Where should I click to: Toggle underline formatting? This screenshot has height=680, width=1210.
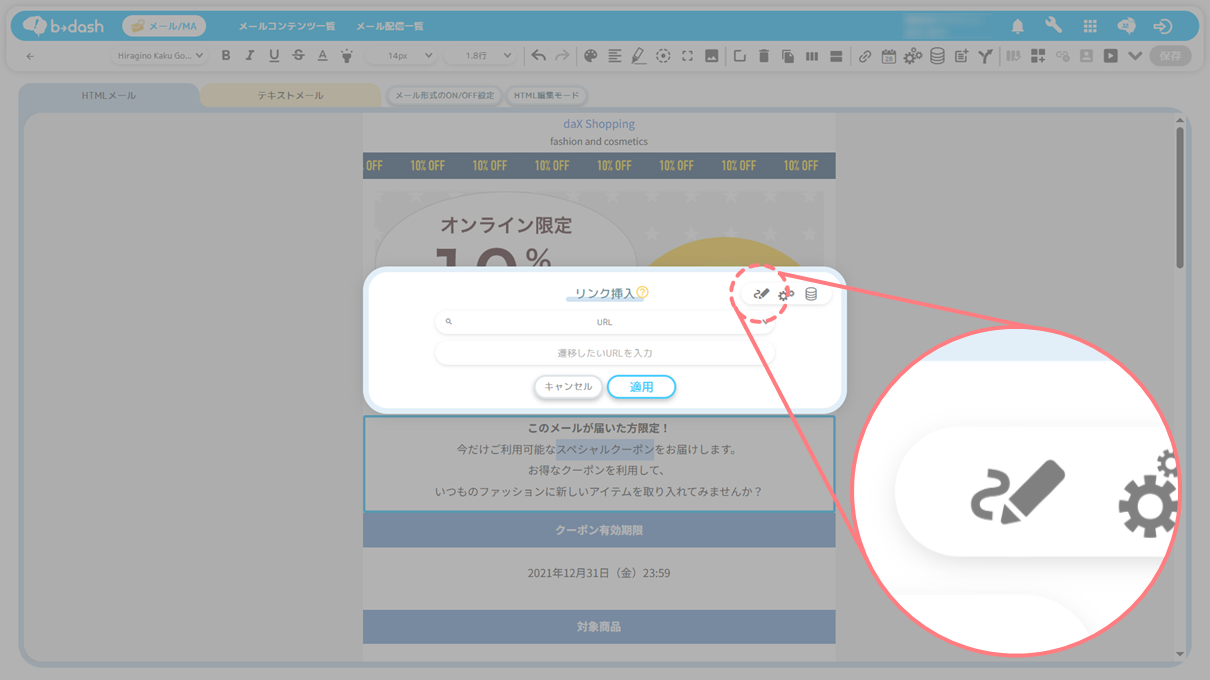tap(274, 56)
